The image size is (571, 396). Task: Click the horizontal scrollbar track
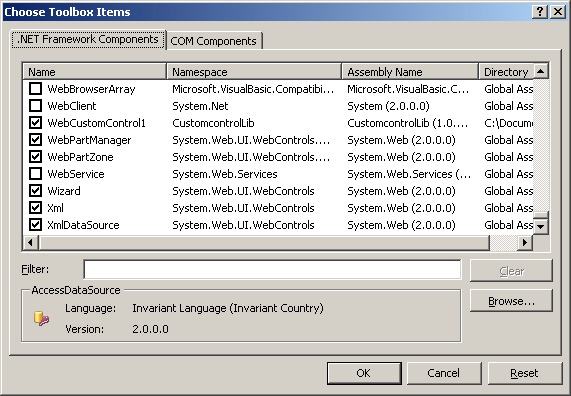[503, 243]
